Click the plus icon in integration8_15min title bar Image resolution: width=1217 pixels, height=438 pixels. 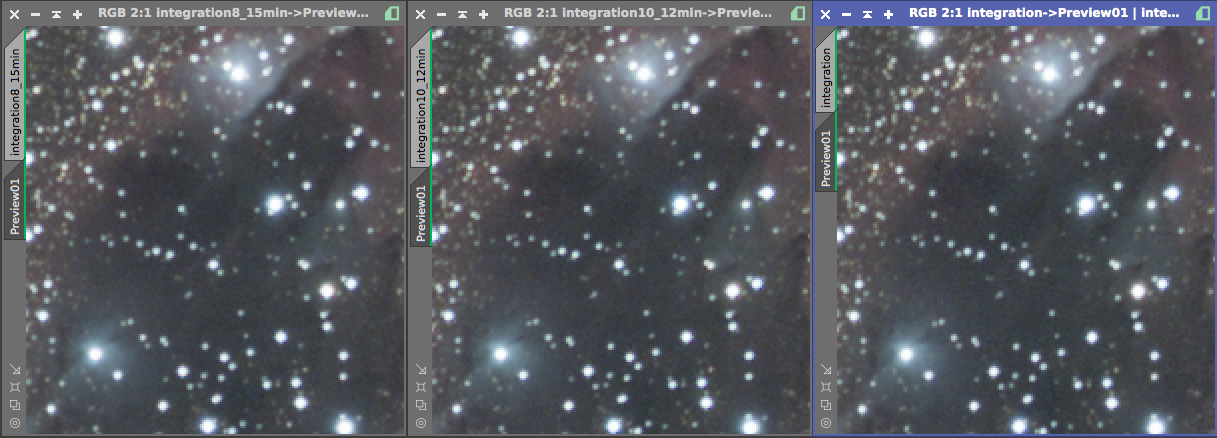point(77,15)
